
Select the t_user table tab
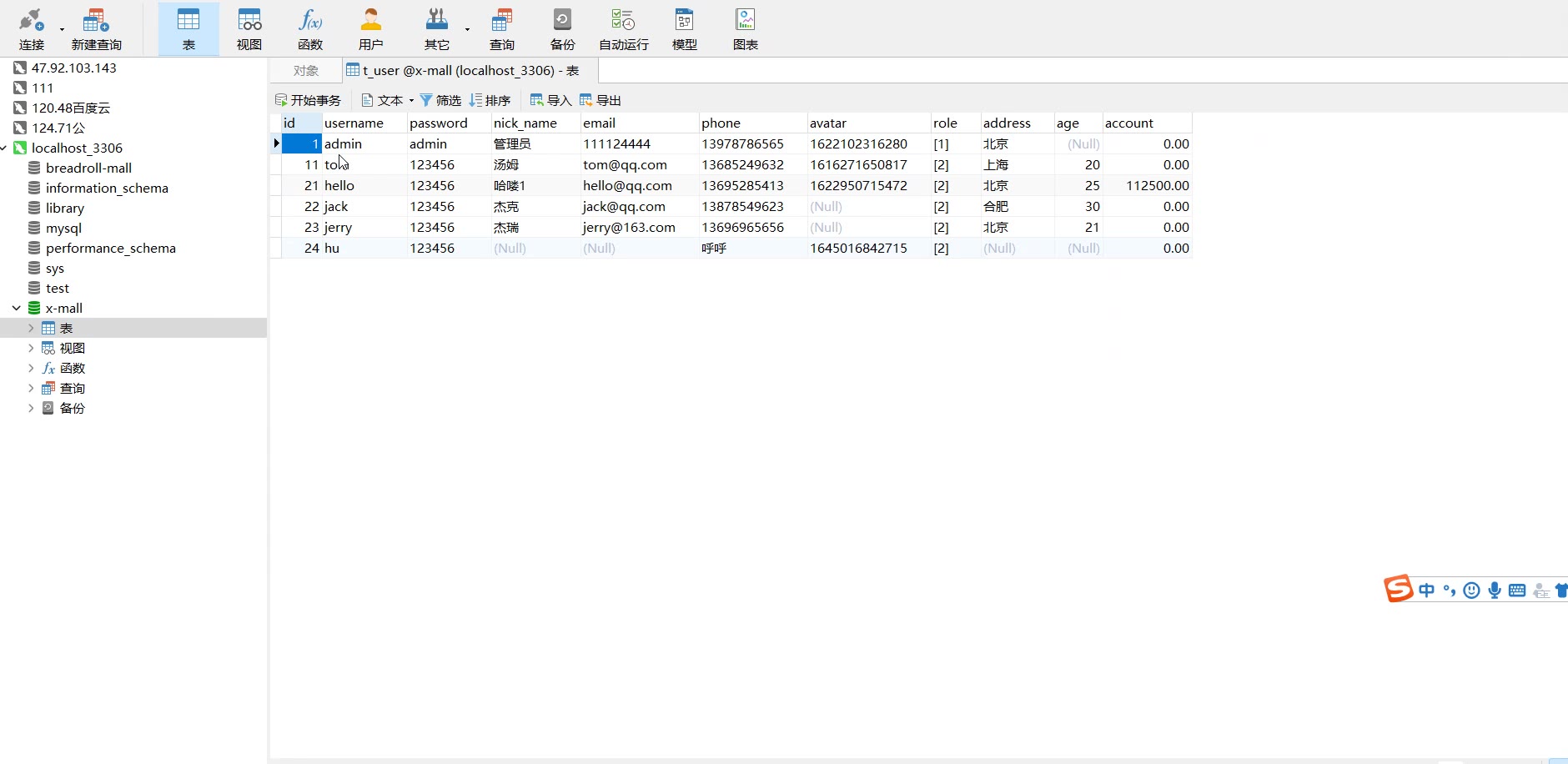[463, 71]
